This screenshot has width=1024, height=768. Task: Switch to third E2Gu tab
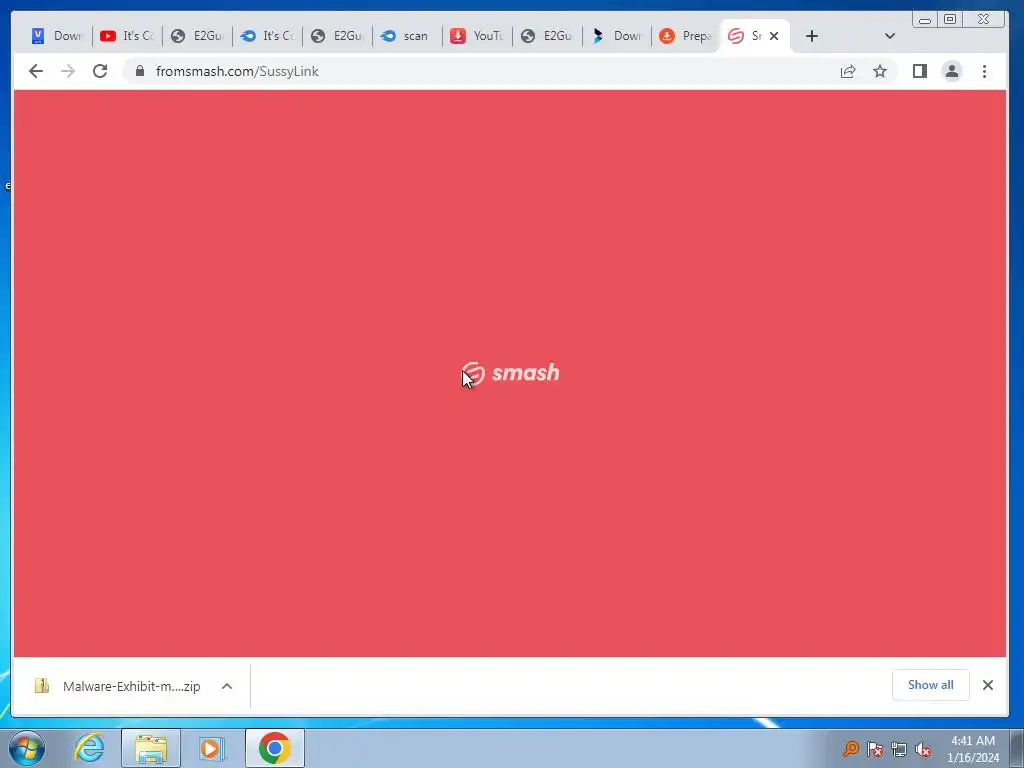click(x=546, y=36)
